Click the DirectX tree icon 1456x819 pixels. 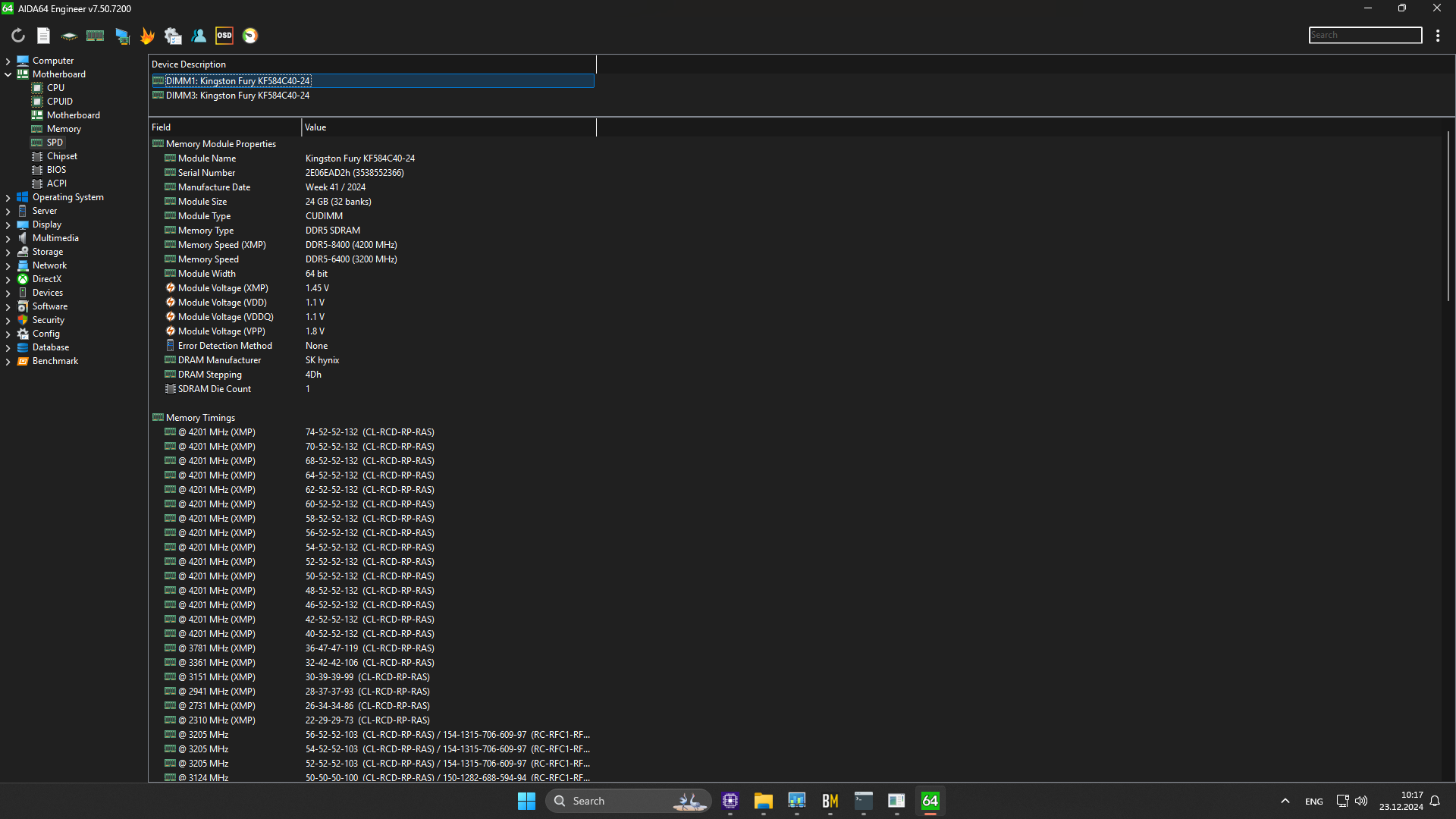[x=23, y=279]
